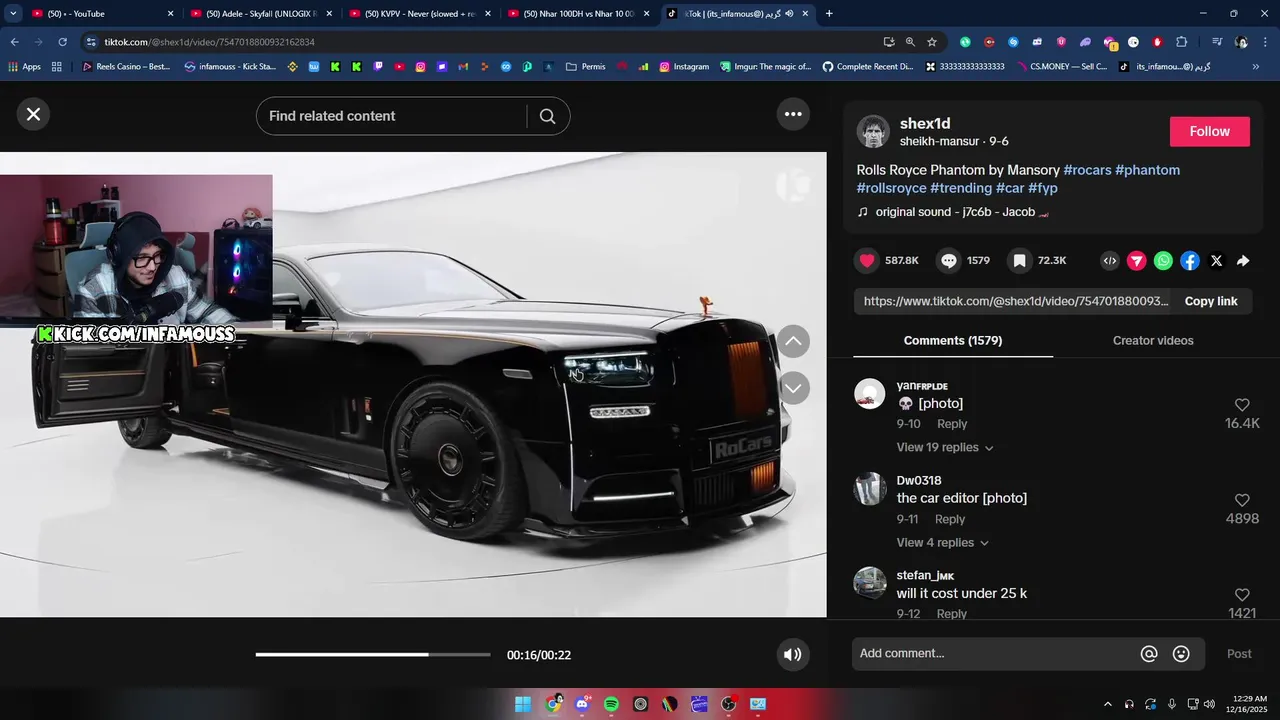Open the Extensions puzzle icon
The width and height of the screenshot is (1280, 720).
1181,42
